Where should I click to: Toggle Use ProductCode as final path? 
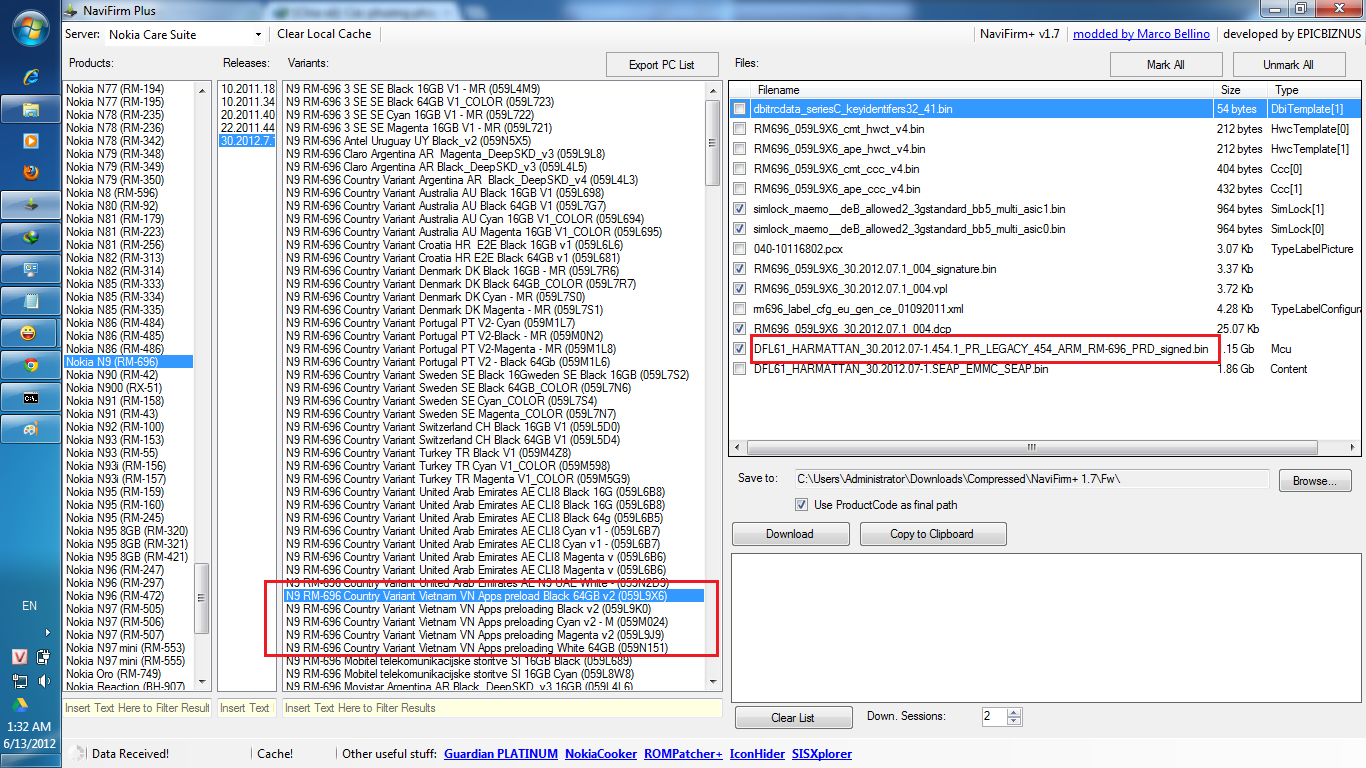click(801, 504)
